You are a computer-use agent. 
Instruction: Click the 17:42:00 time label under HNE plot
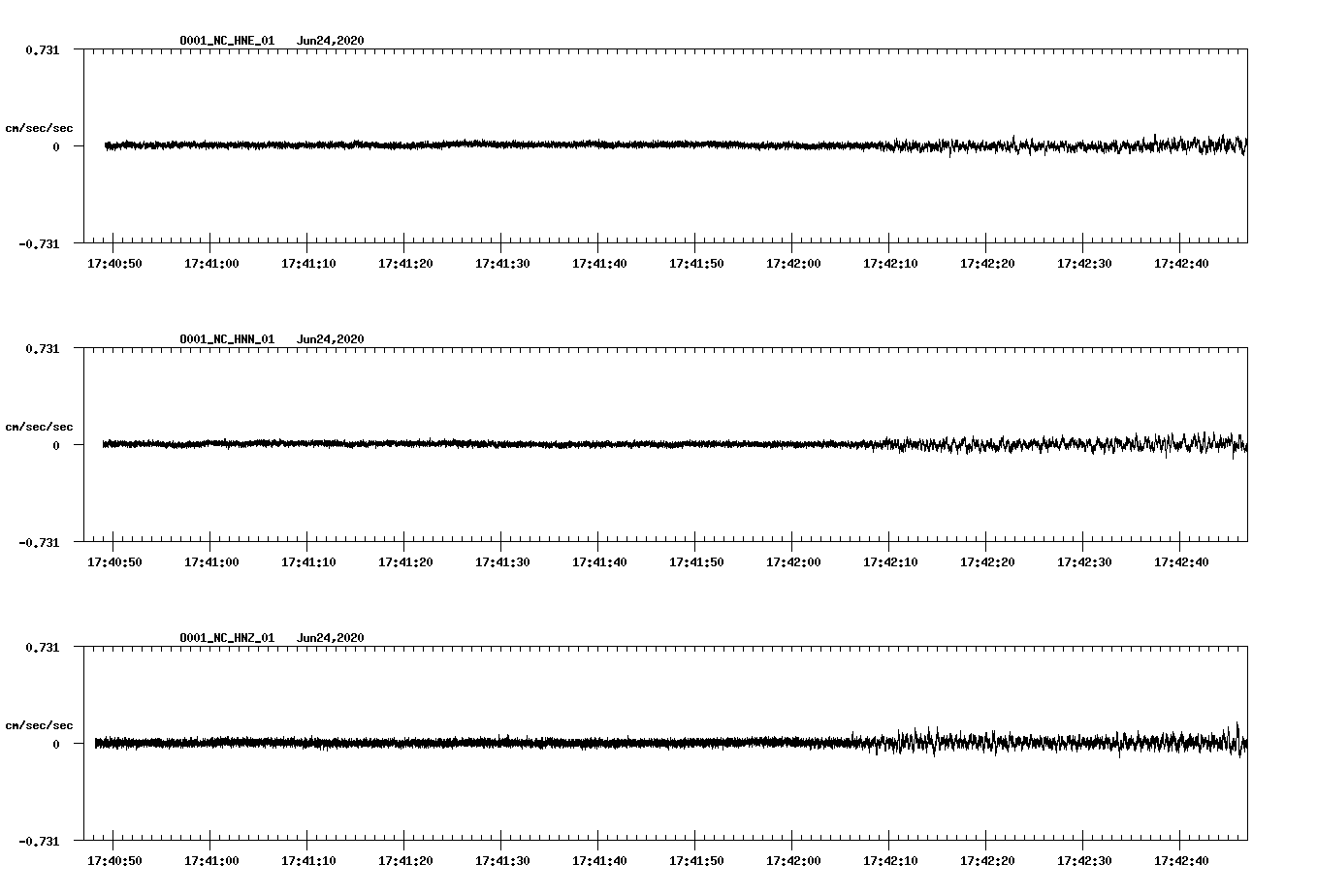pyautogui.click(x=793, y=263)
